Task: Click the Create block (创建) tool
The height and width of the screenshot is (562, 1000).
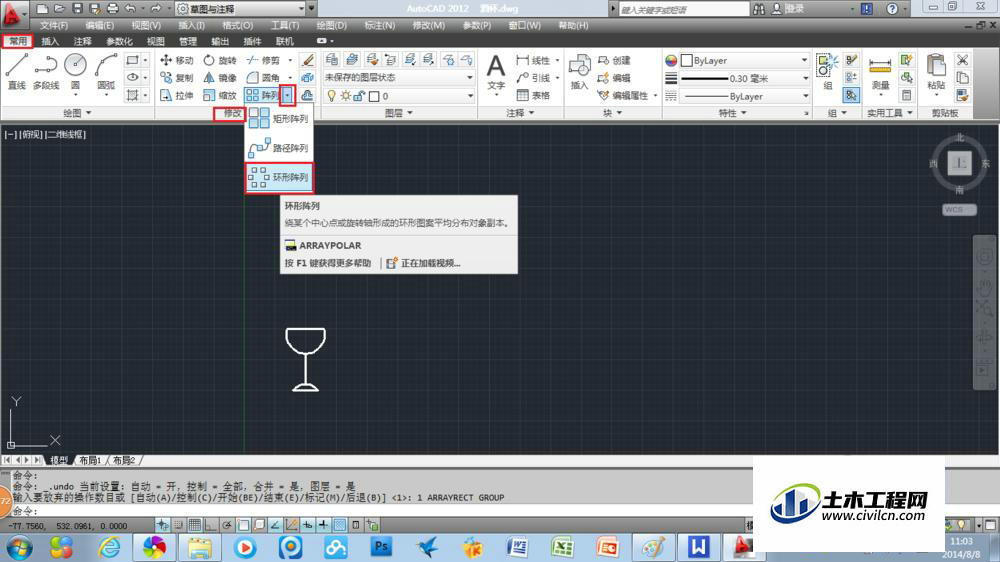Action: 614,60
